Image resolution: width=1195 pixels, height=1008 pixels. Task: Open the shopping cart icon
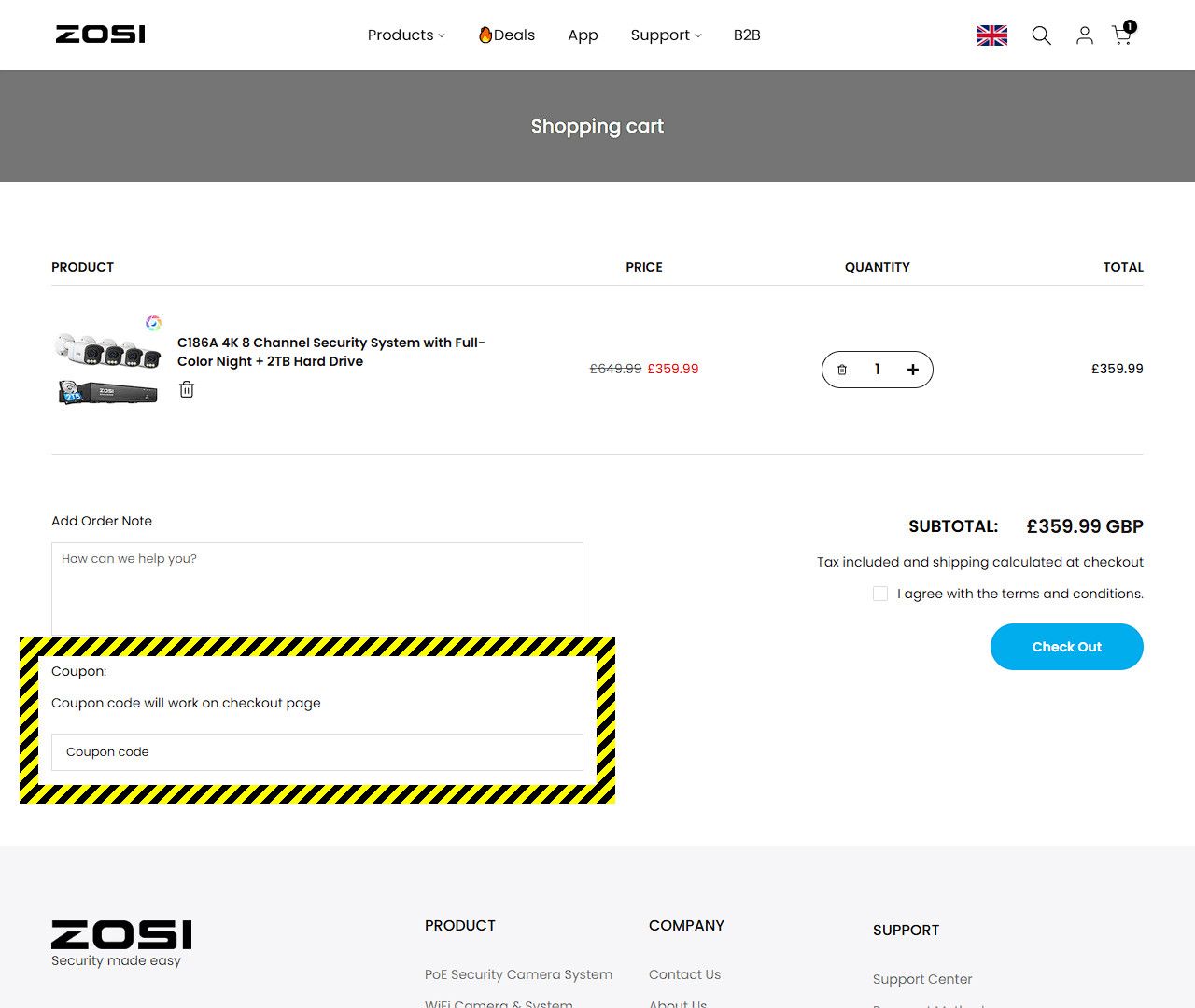[1120, 35]
